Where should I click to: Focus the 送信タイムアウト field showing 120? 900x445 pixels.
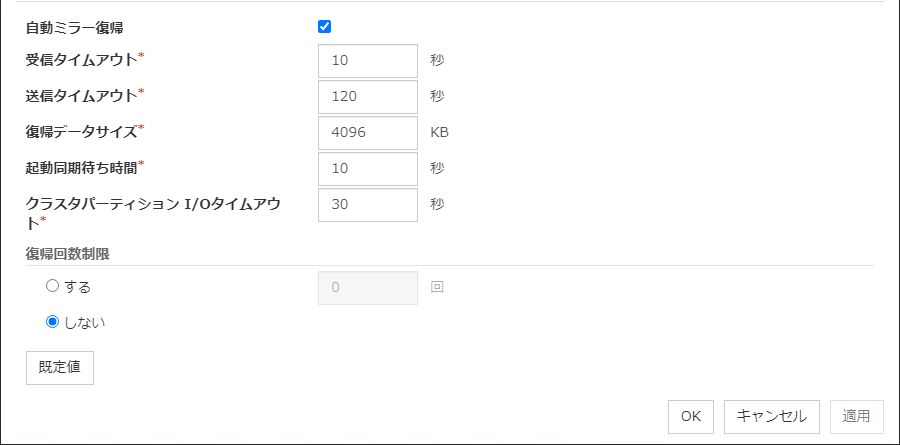click(367, 97)
